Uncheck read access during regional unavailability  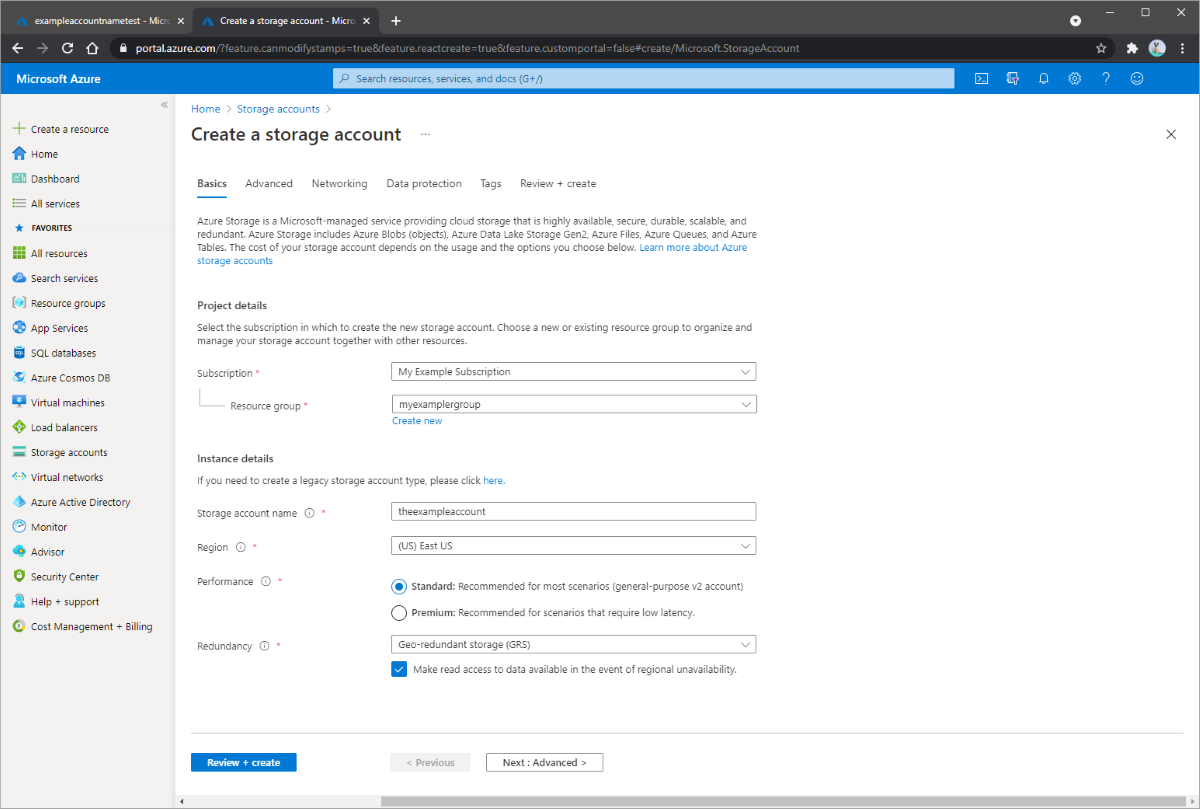[x=399, y=668]
